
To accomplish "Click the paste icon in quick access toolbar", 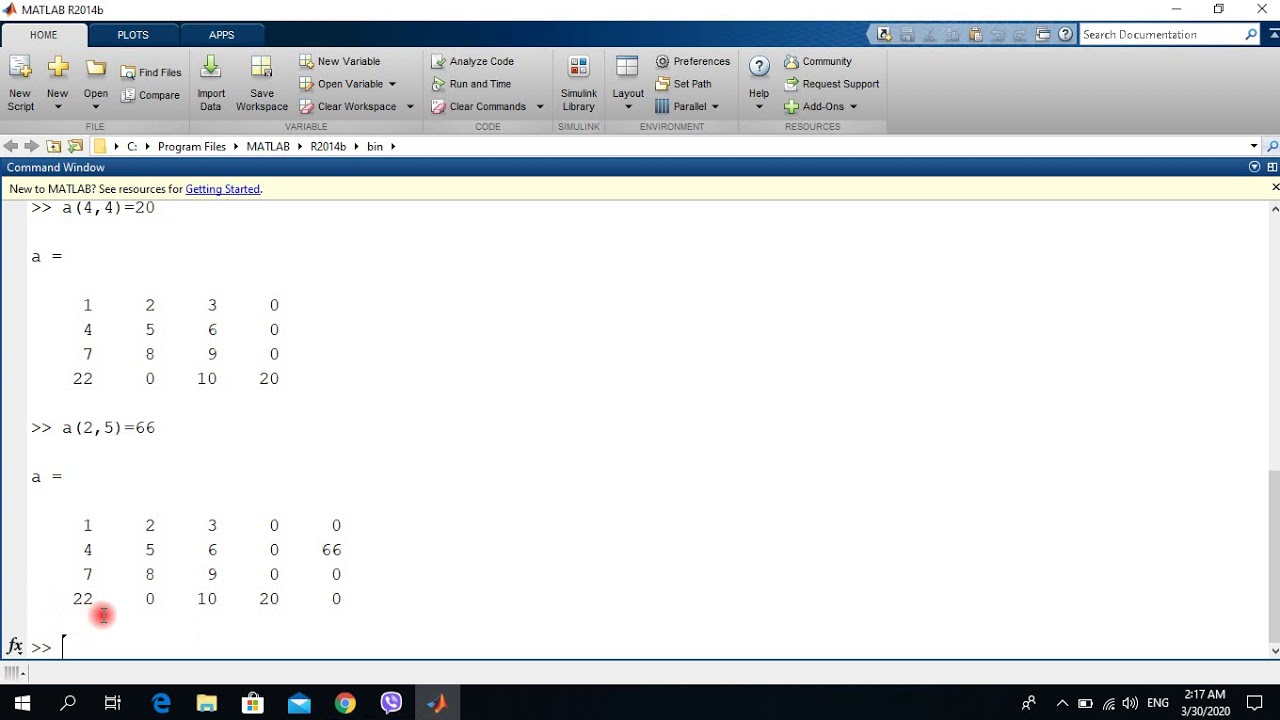I will (x=975, y=34).
